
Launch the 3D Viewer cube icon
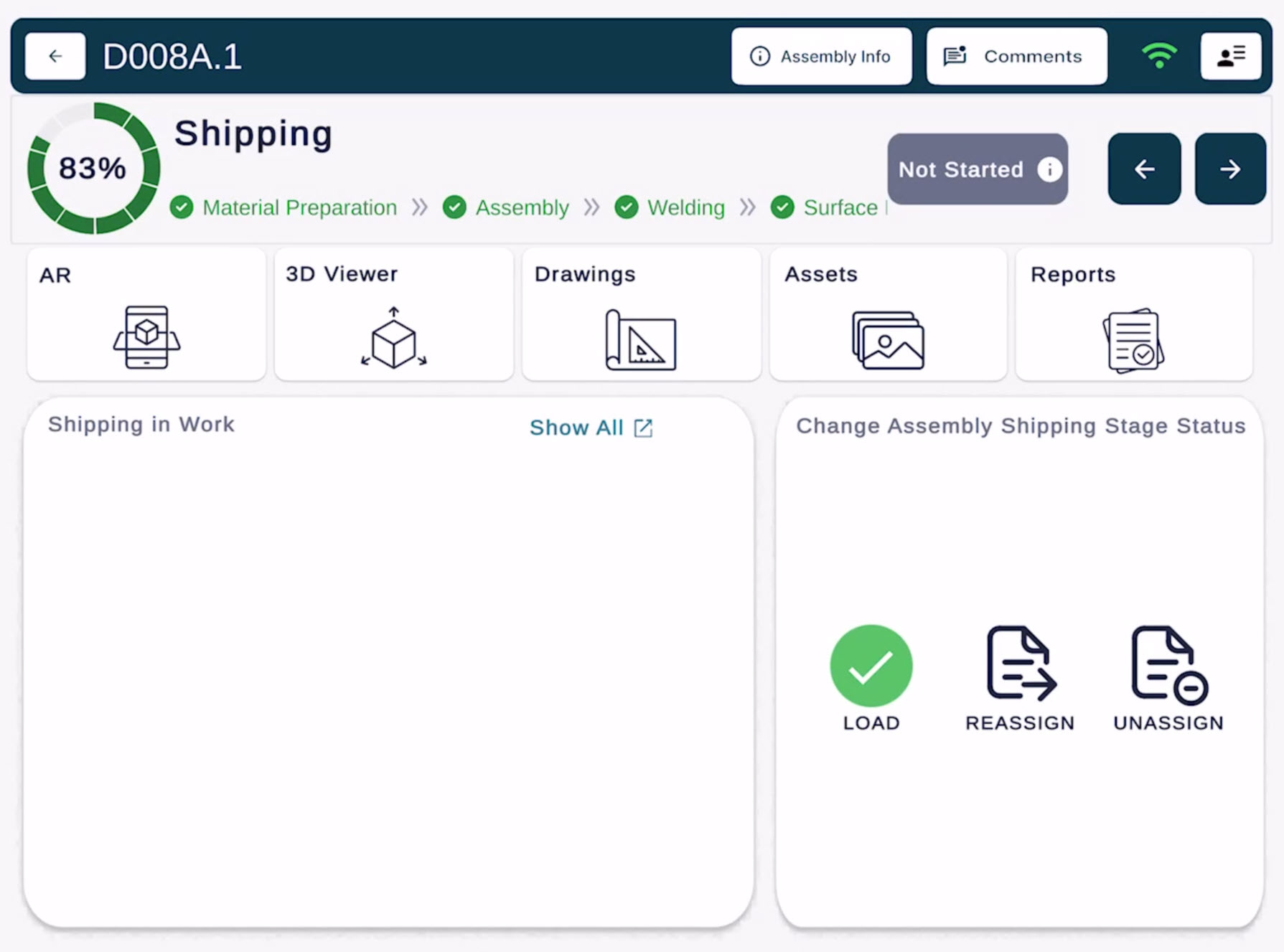(x=393, y=338)
